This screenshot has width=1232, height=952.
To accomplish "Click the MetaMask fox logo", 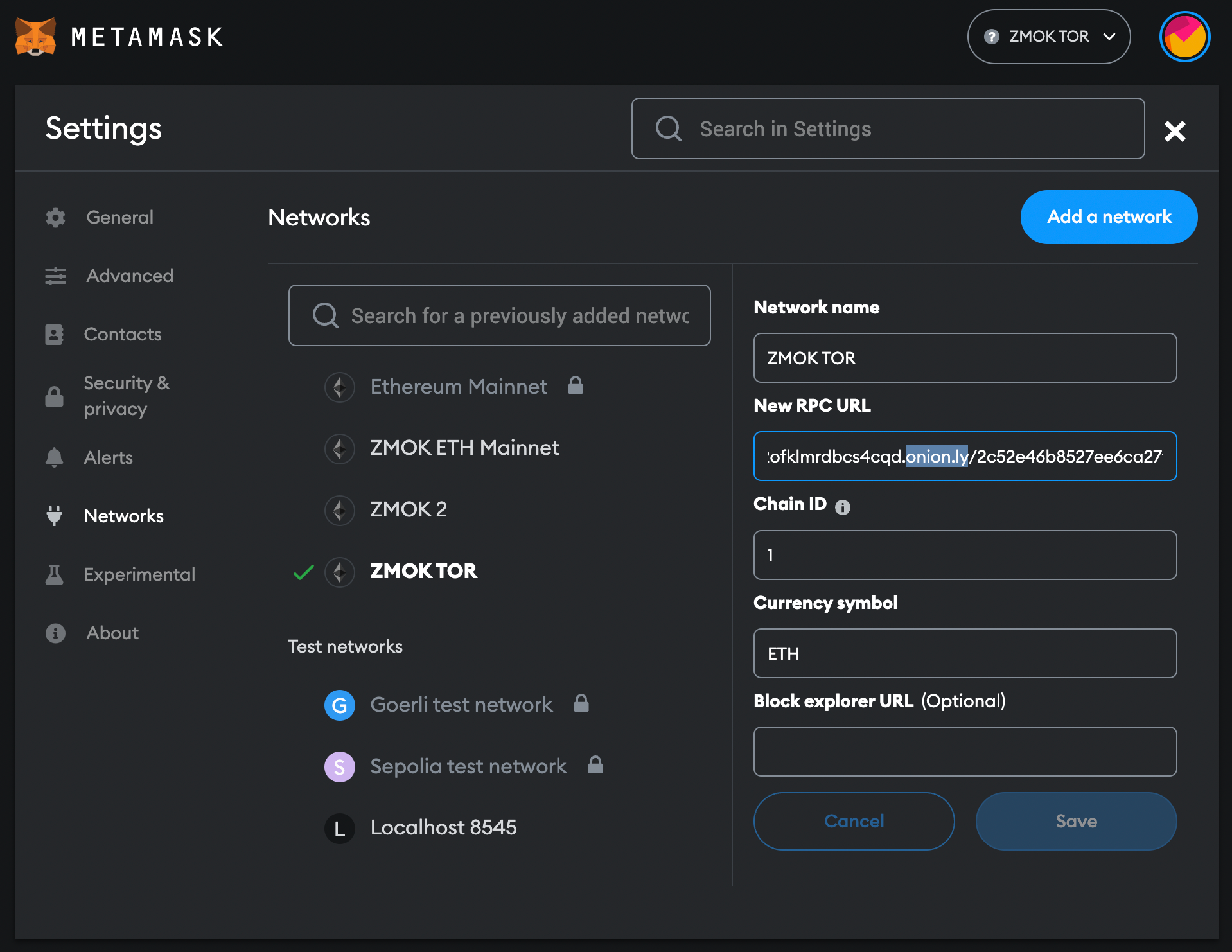I will click(x=35, y=37).
